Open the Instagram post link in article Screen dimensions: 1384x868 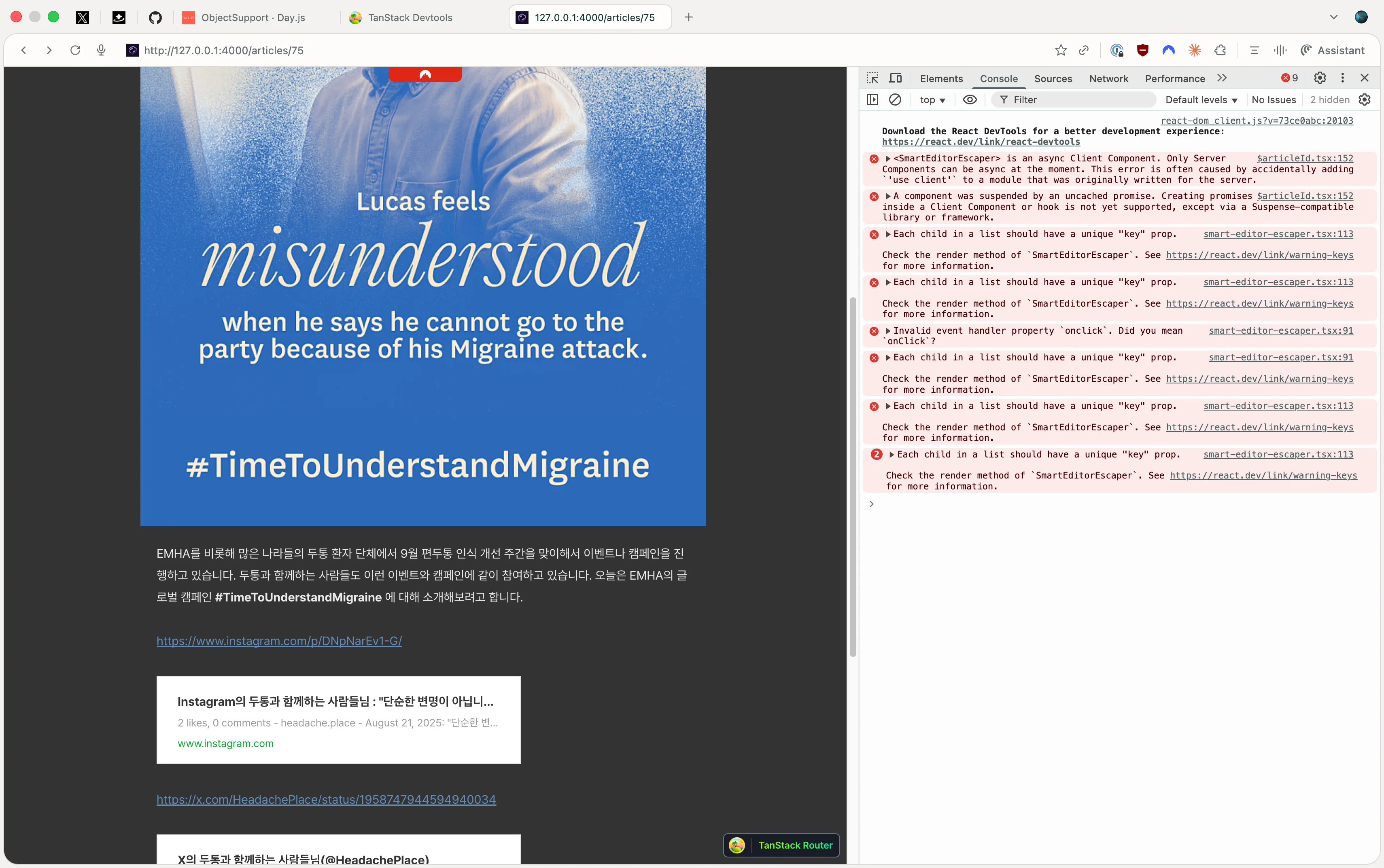[279, 641]
